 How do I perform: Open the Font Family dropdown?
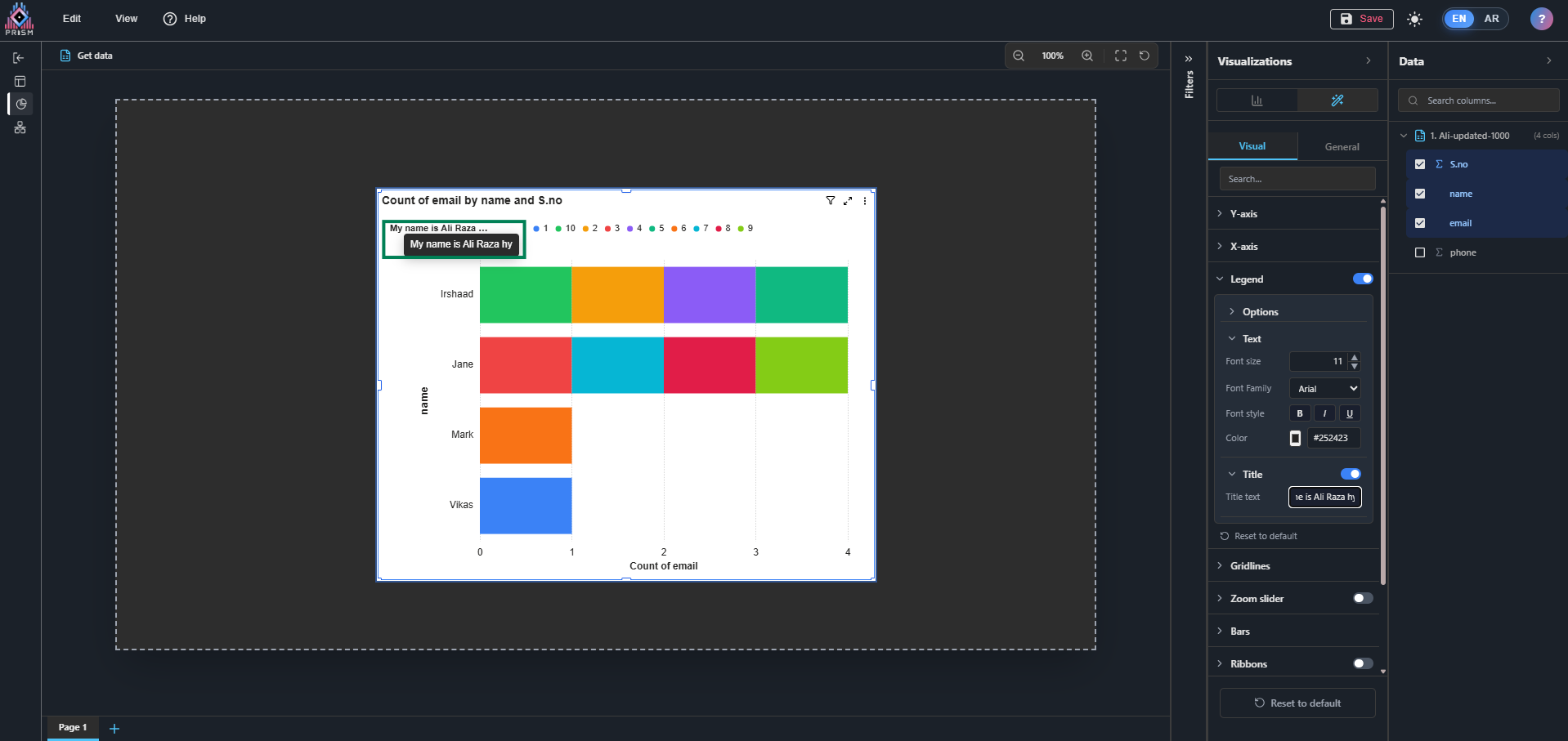coord(1325,389)
